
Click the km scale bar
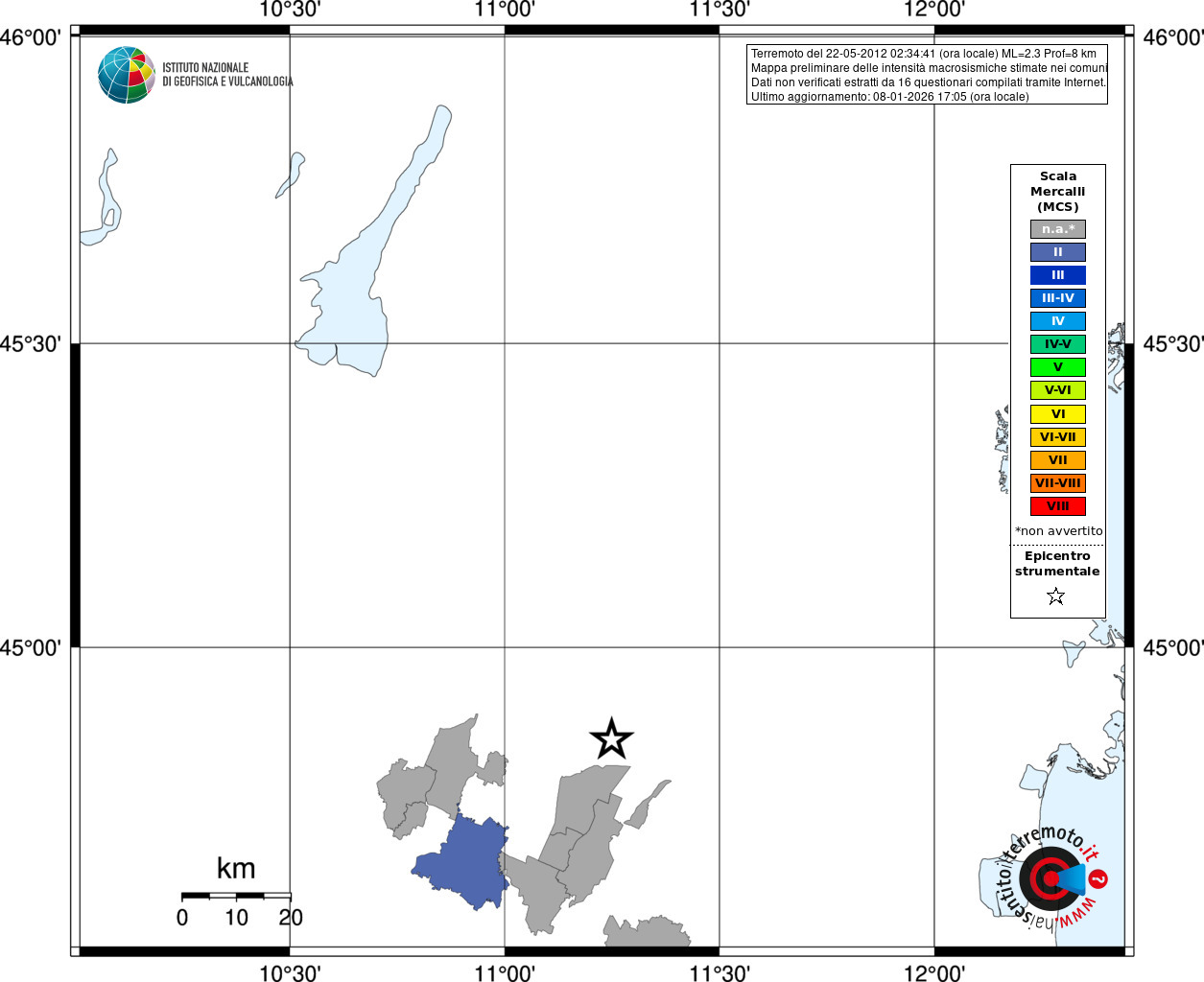[236, 896]
